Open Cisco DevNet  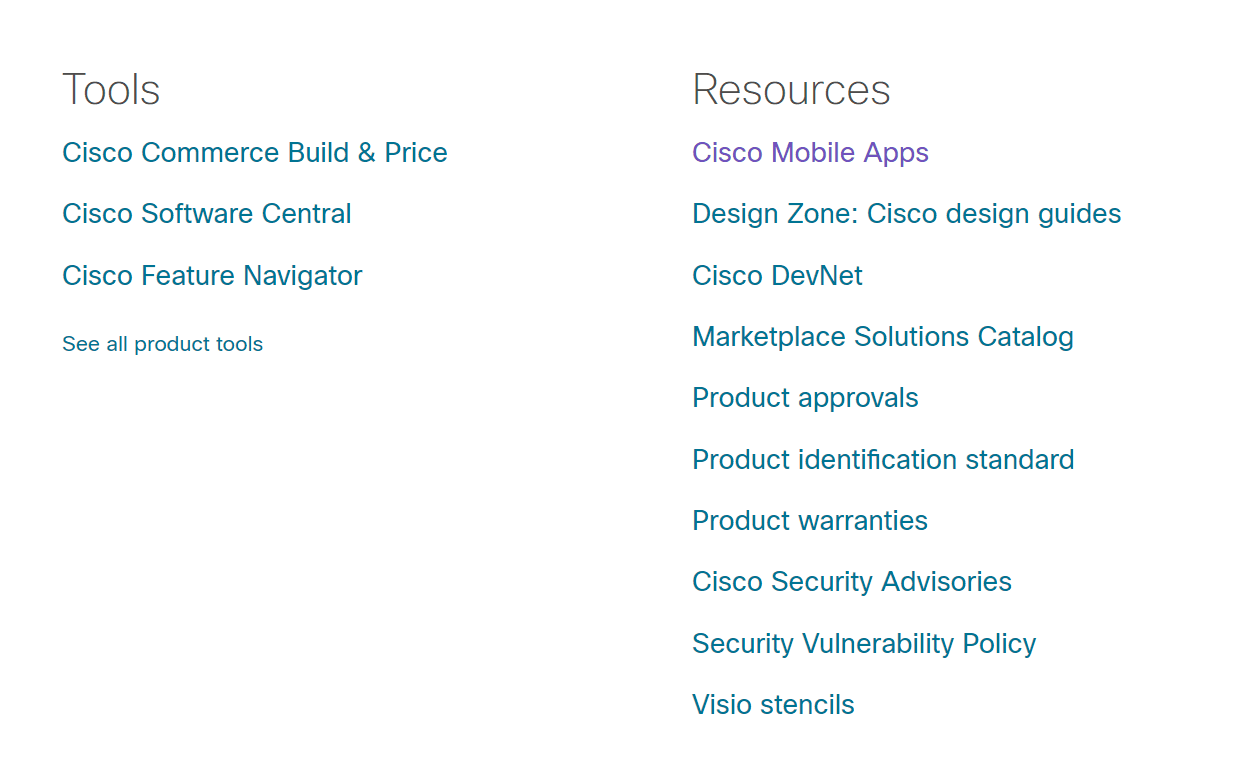(x=777, y=275)
